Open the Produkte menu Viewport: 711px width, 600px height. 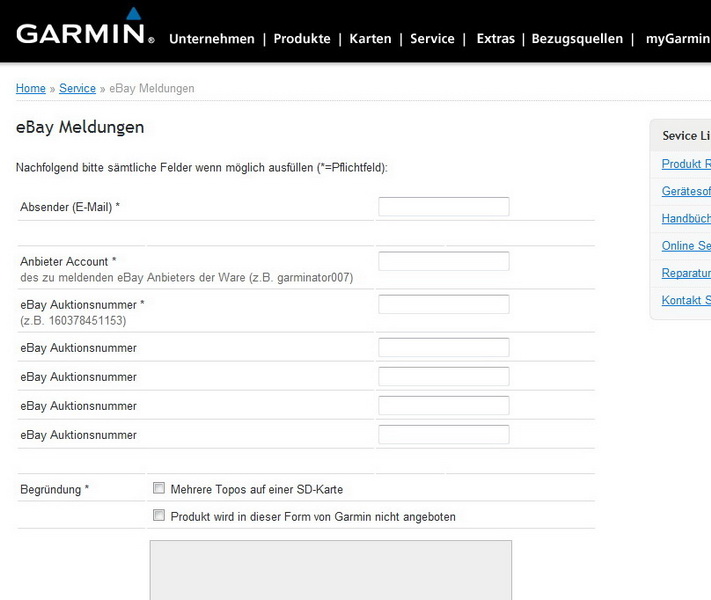(302, 39)
